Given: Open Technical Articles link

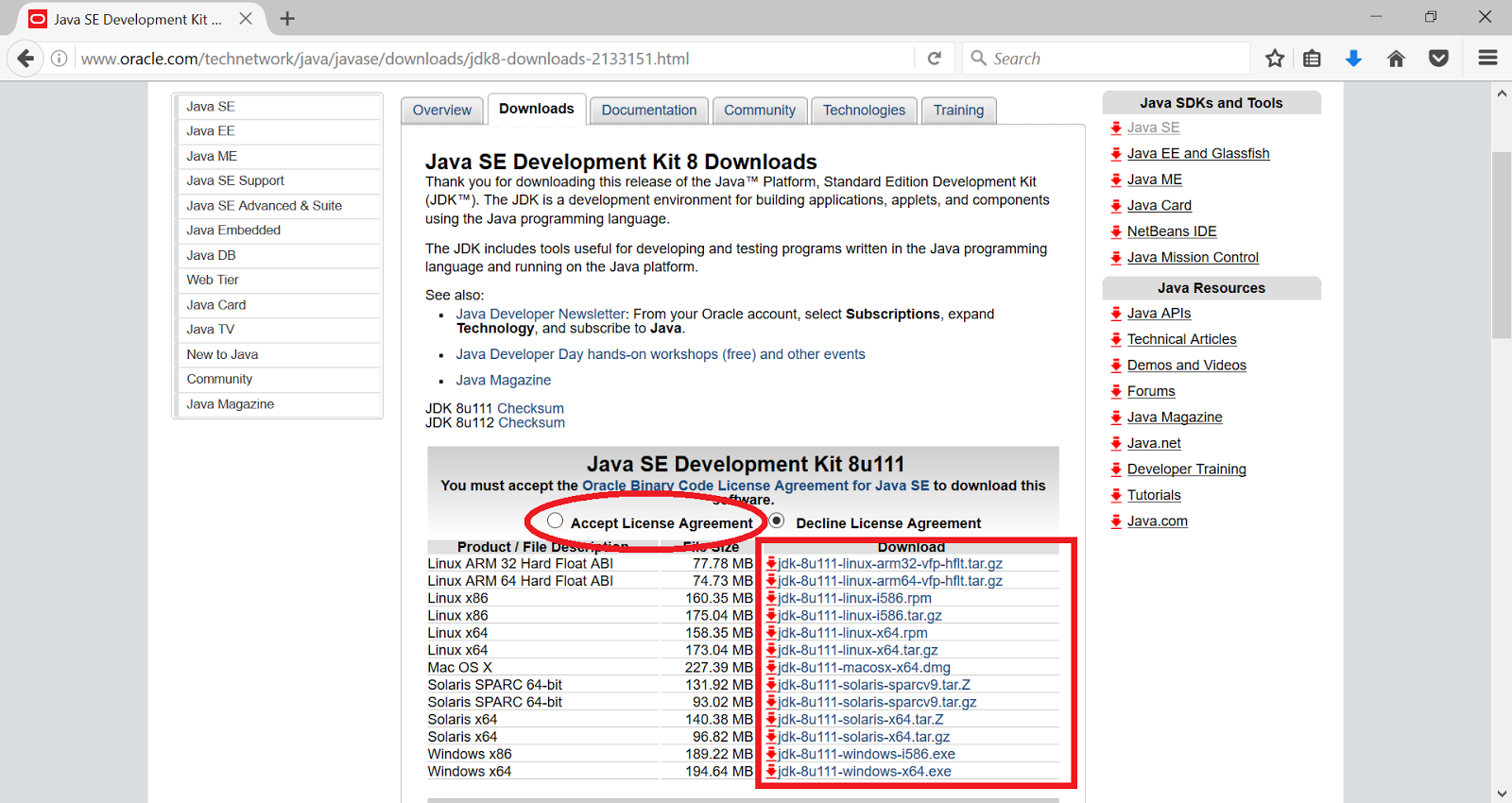Looking at the screenshot, I should coord(1181,339).
